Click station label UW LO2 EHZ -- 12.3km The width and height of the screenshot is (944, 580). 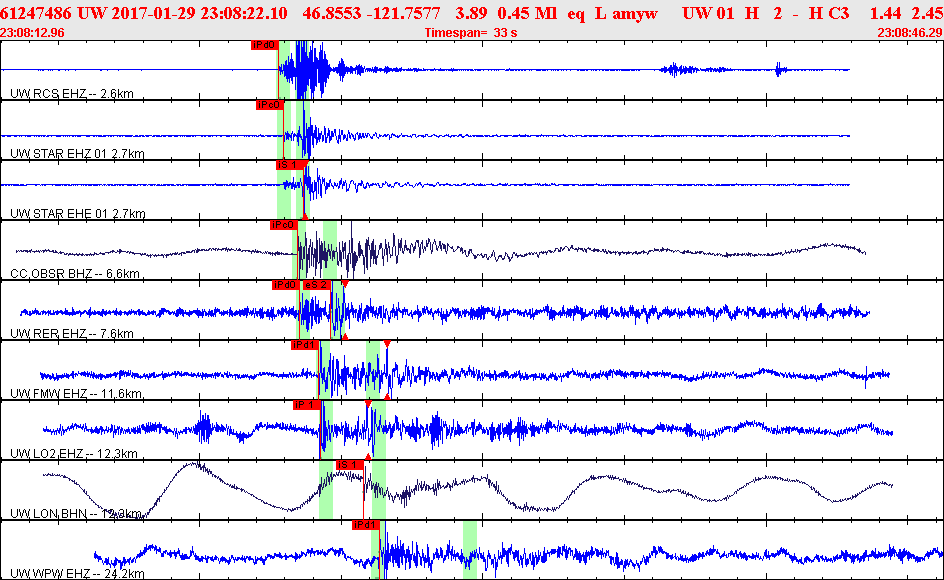click(74, 453)
